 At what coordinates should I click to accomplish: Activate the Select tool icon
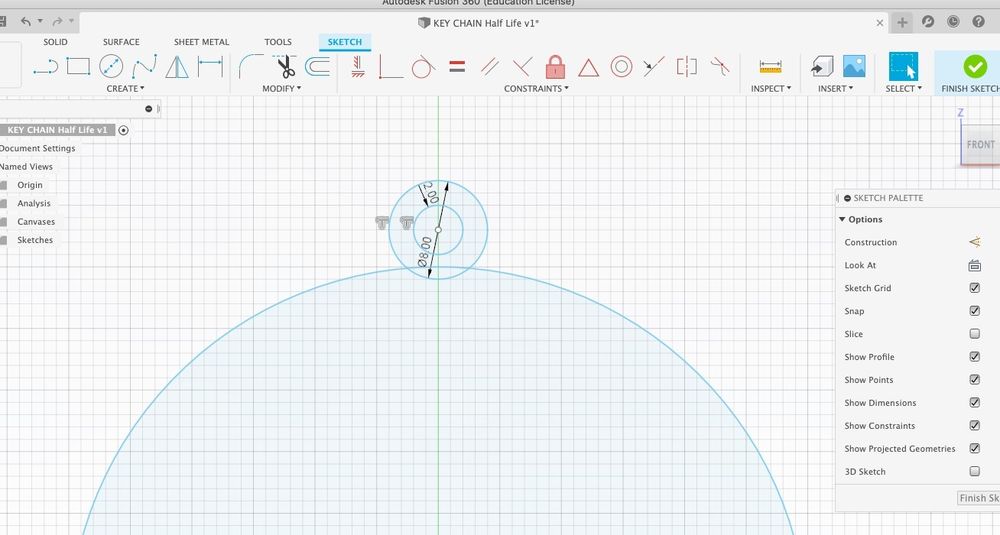903,66
